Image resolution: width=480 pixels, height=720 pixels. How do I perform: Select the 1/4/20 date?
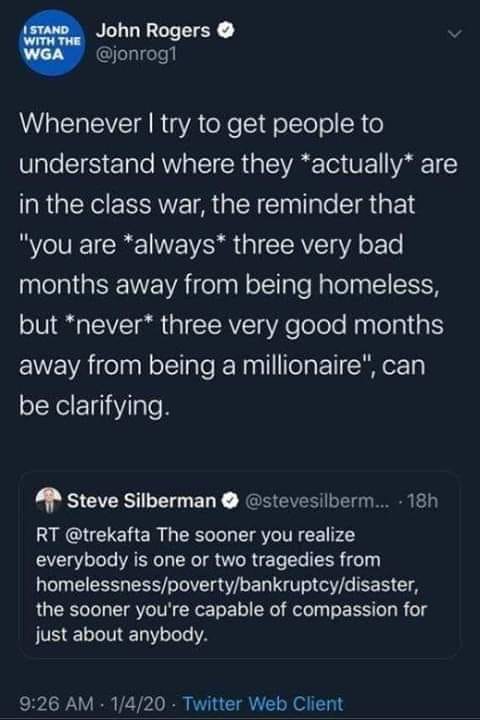coord(137,703)
